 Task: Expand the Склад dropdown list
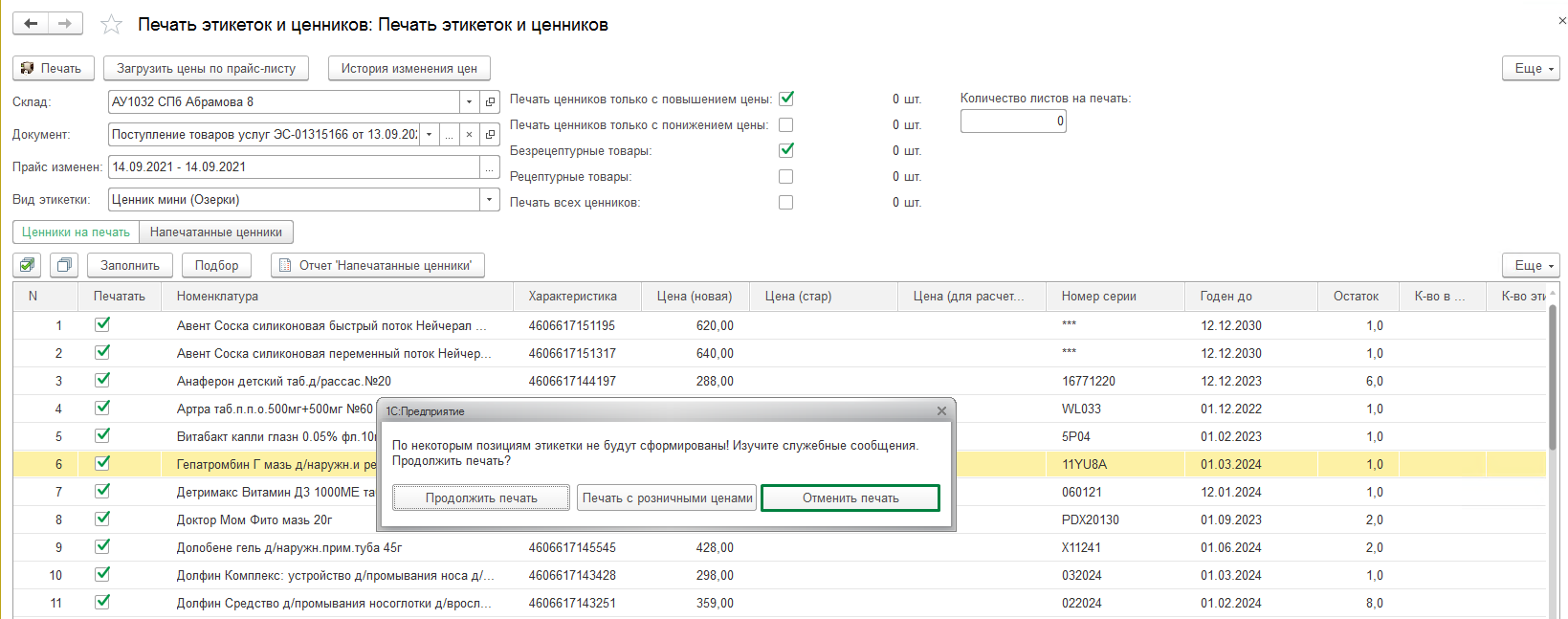tap(469, 101)
